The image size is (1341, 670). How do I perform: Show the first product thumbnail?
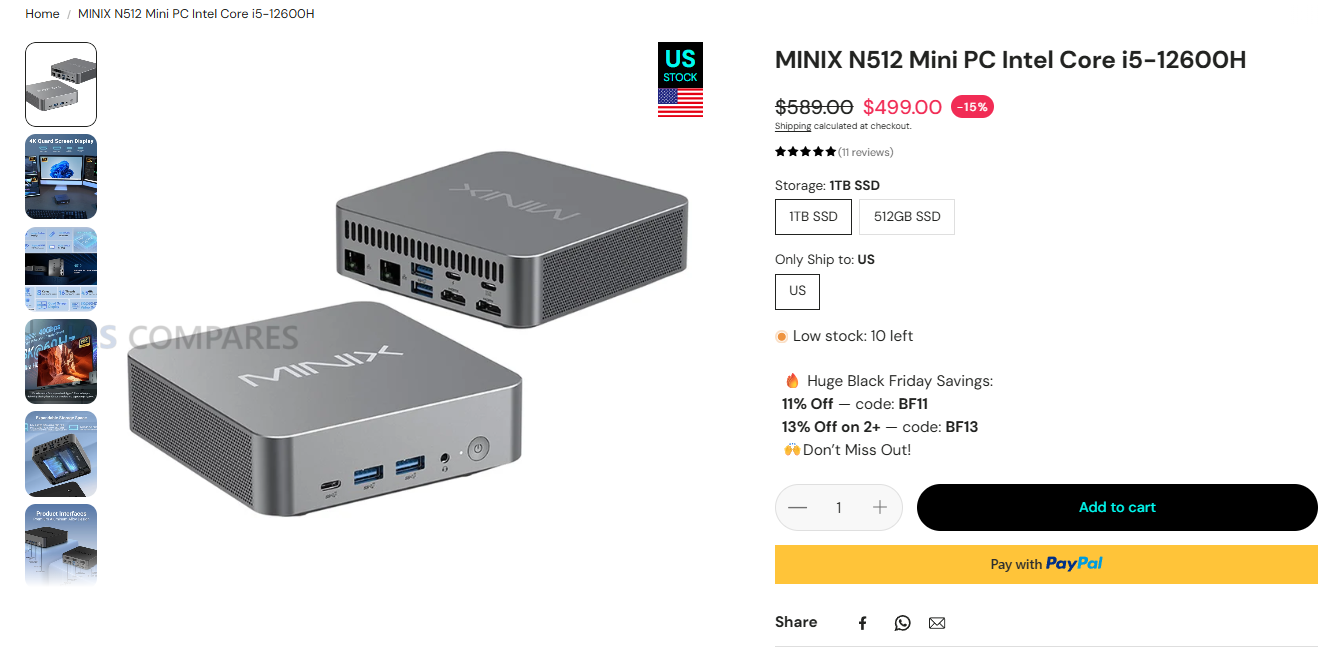[61, 84]
